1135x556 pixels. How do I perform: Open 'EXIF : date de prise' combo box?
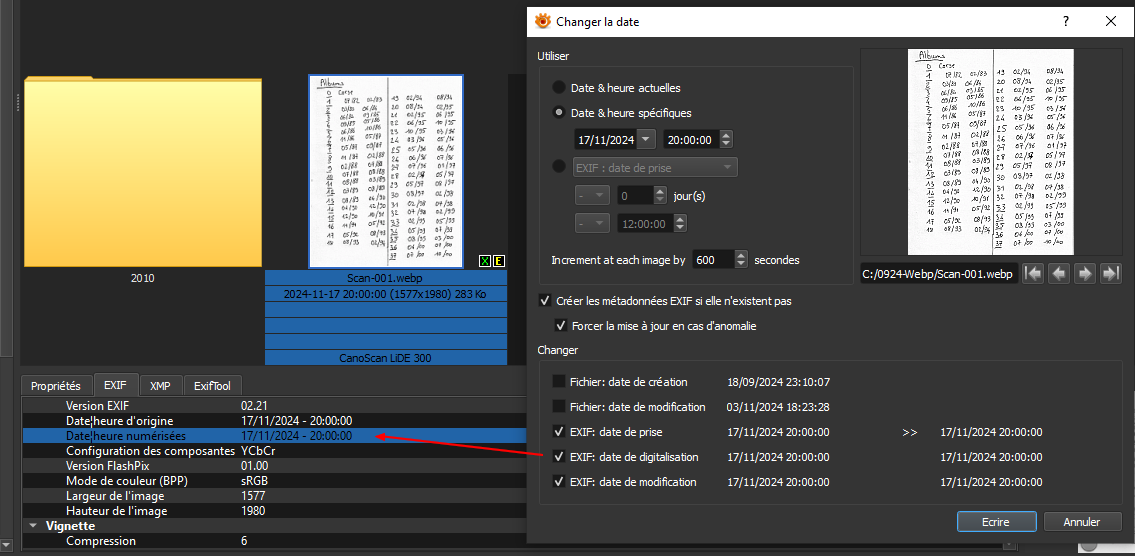(x=654, y=167)
